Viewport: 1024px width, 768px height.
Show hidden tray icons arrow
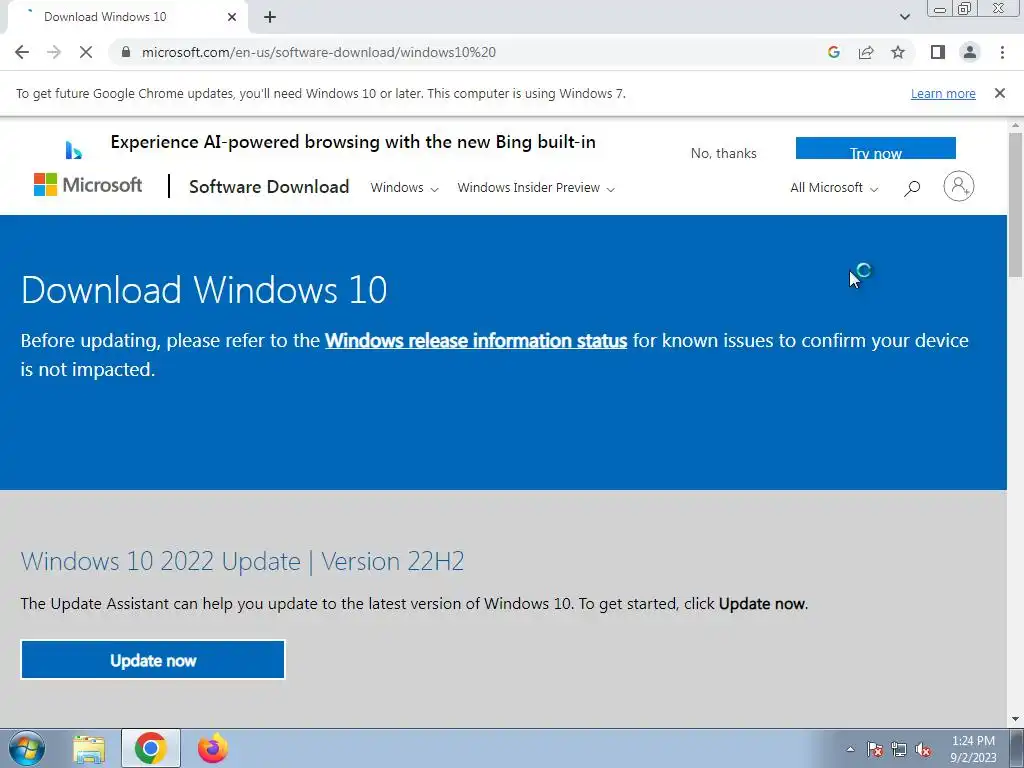click(x=850, y=749)
